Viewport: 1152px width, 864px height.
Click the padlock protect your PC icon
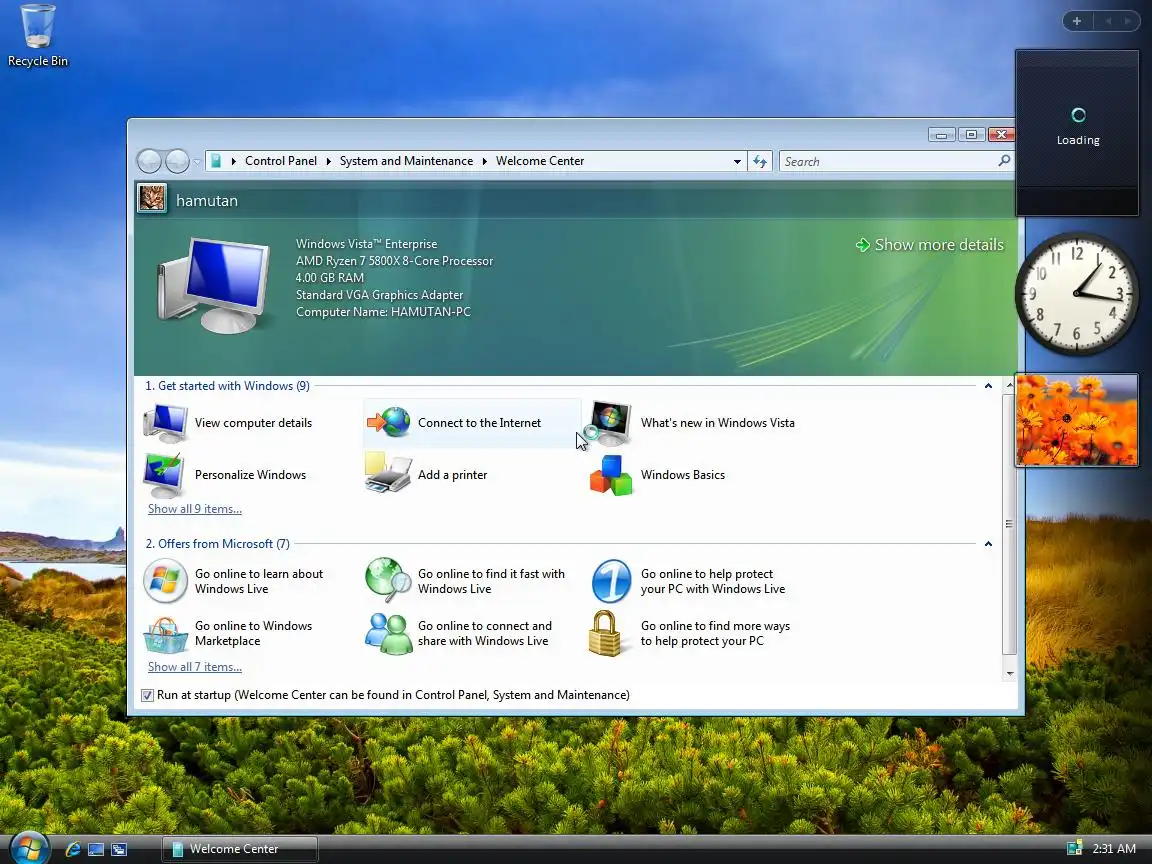(605, 633)
